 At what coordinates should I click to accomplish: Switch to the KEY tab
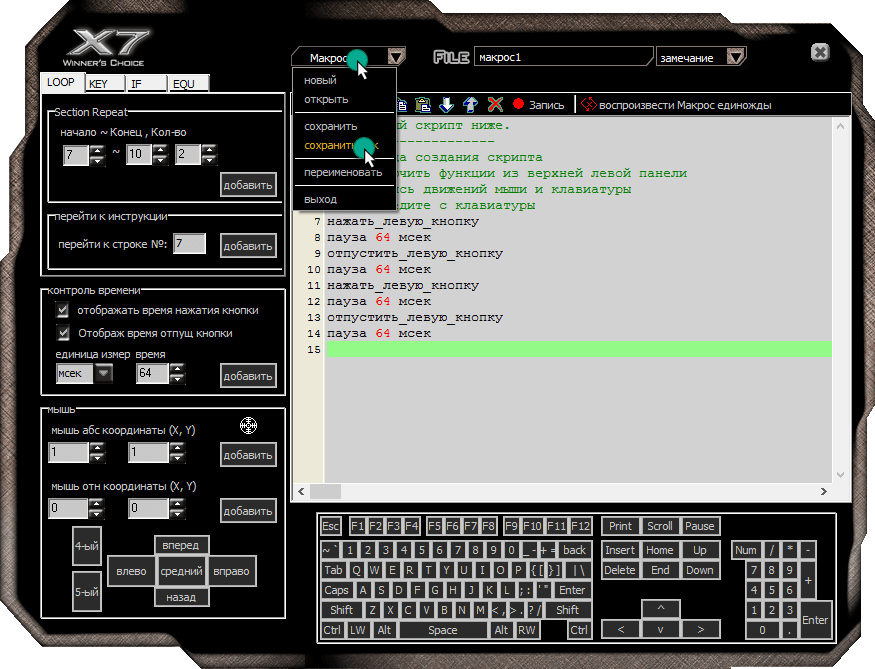(x=104, y=84)
